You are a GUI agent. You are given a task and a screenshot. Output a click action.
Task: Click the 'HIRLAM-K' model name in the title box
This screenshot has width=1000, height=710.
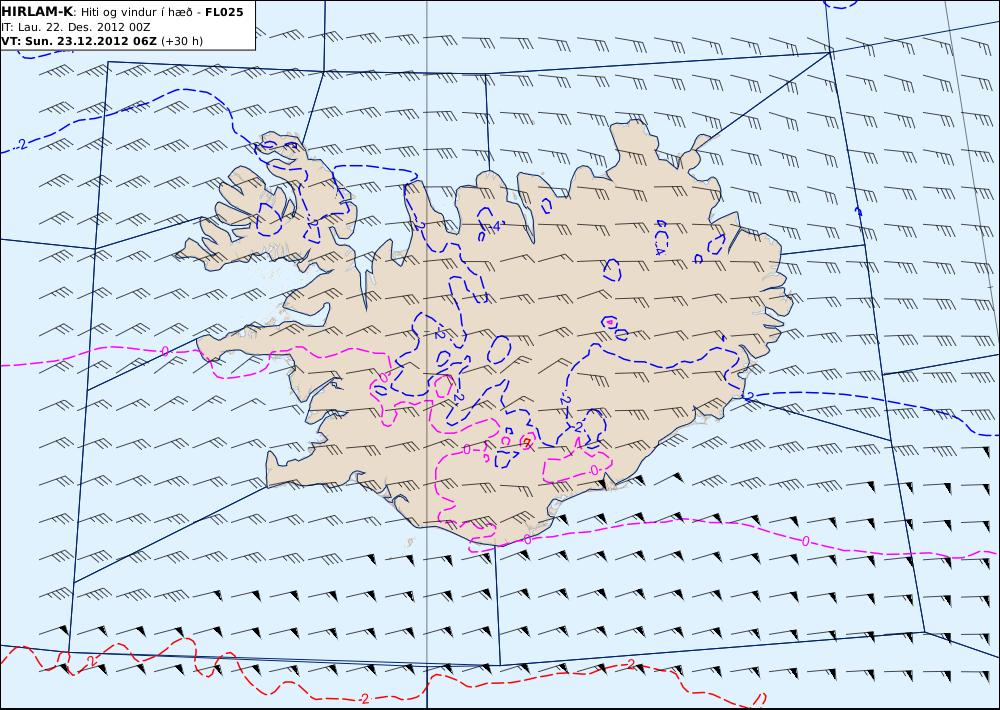point(37,12)
